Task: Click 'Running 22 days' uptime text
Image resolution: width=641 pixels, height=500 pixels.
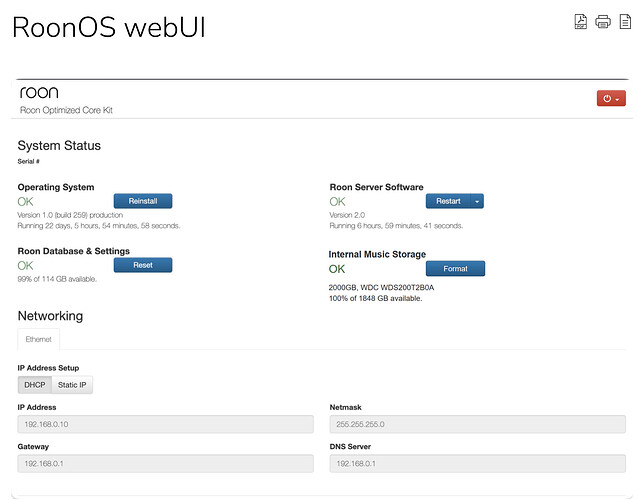Action: (x=99, y=225)
